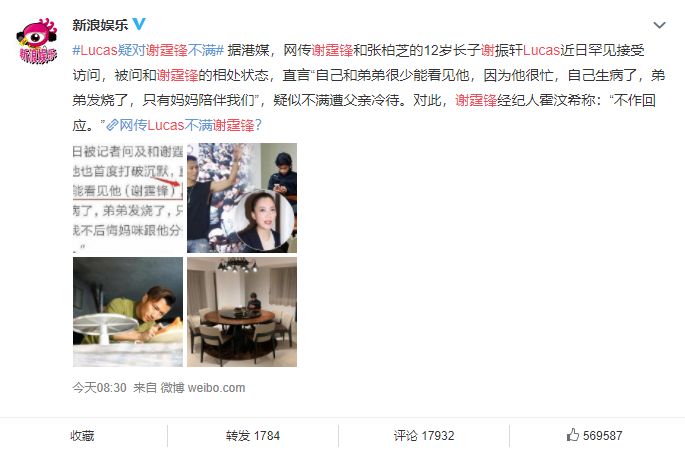The height and width of the screenshot is (455, 685).
Task: Click the link icon before 网传Lucas不满谢霆锋
Action: [x=112, y=125]
